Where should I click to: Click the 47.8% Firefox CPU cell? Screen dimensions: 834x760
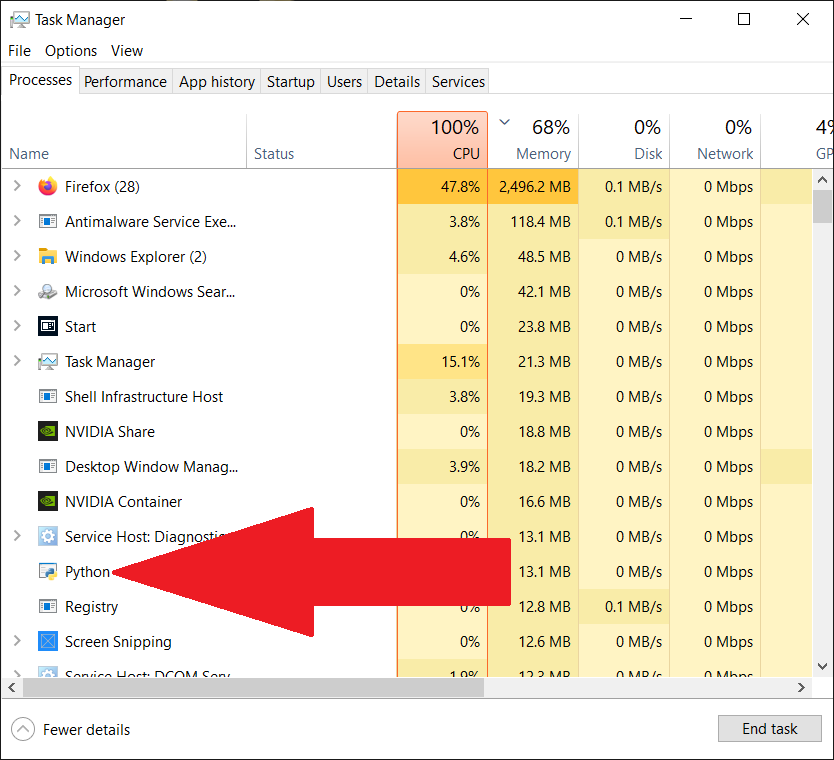(x=443, y=187)
